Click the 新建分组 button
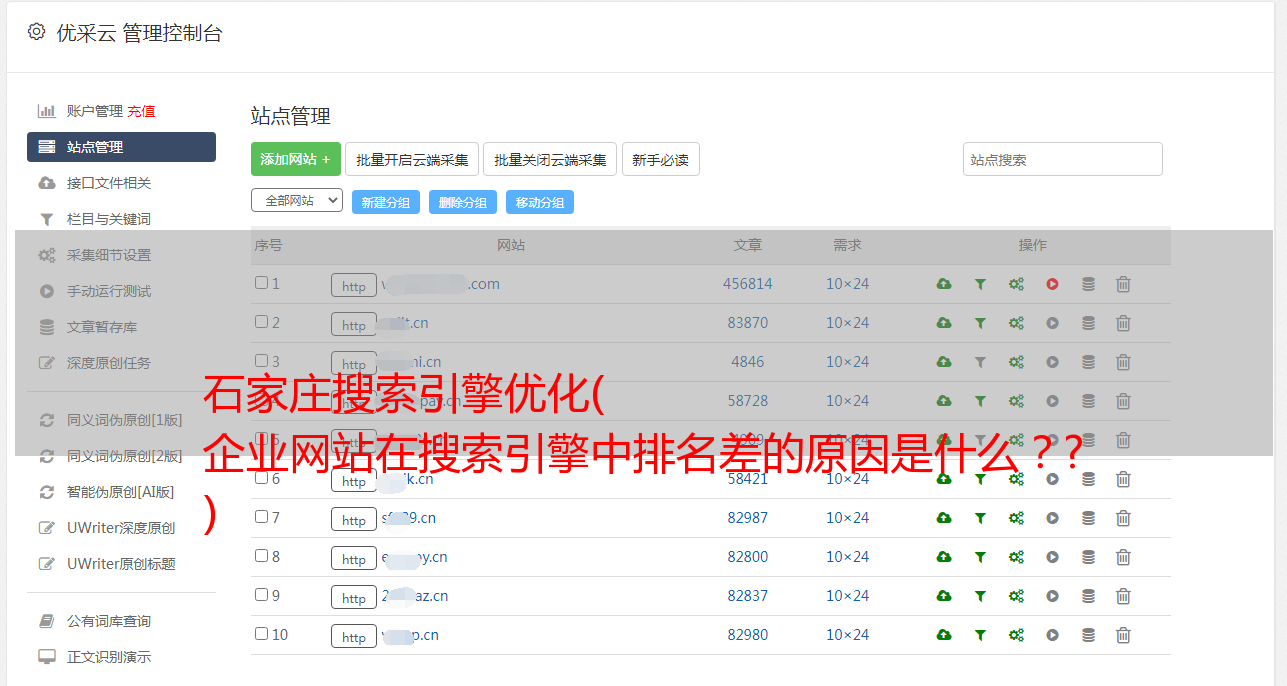Screen dimensions: 1287x686 [x=386, y=202]
